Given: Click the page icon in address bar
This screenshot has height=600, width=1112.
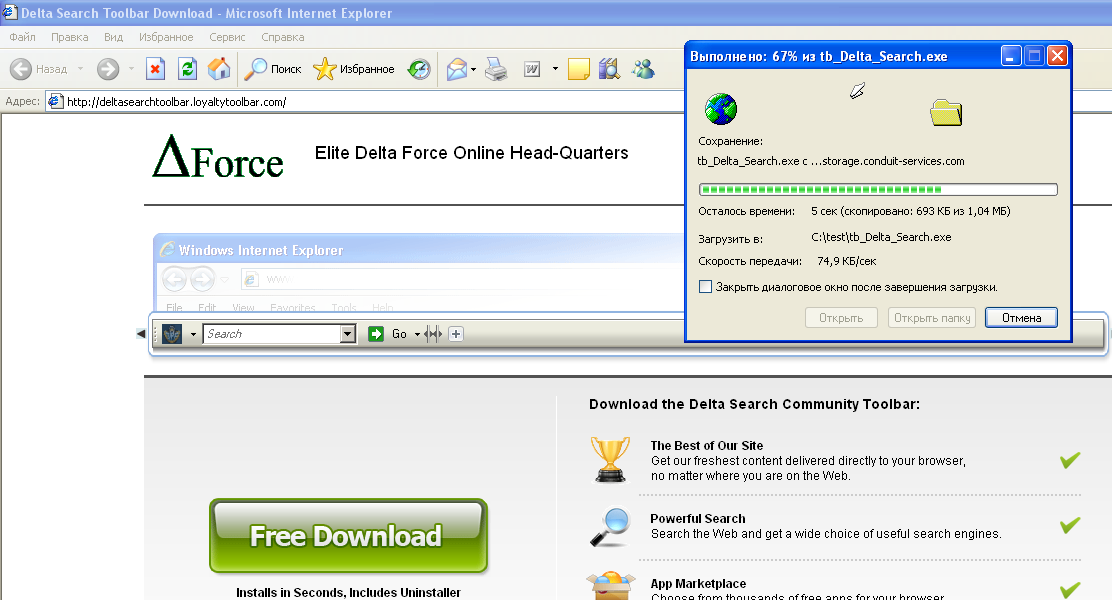Looking at the screenshot, I should coord(55,101).
